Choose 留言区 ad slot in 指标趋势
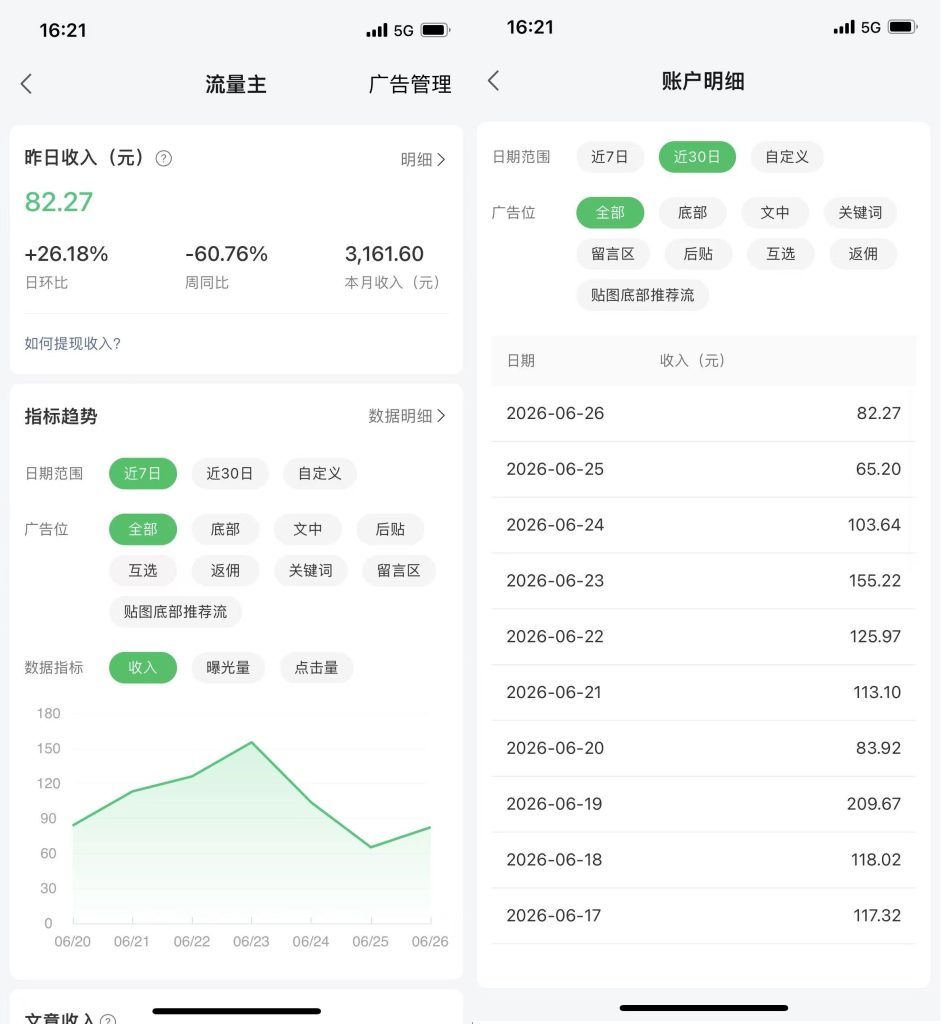Viewport: 941px width, 1024px height. (x=398, y=570)
